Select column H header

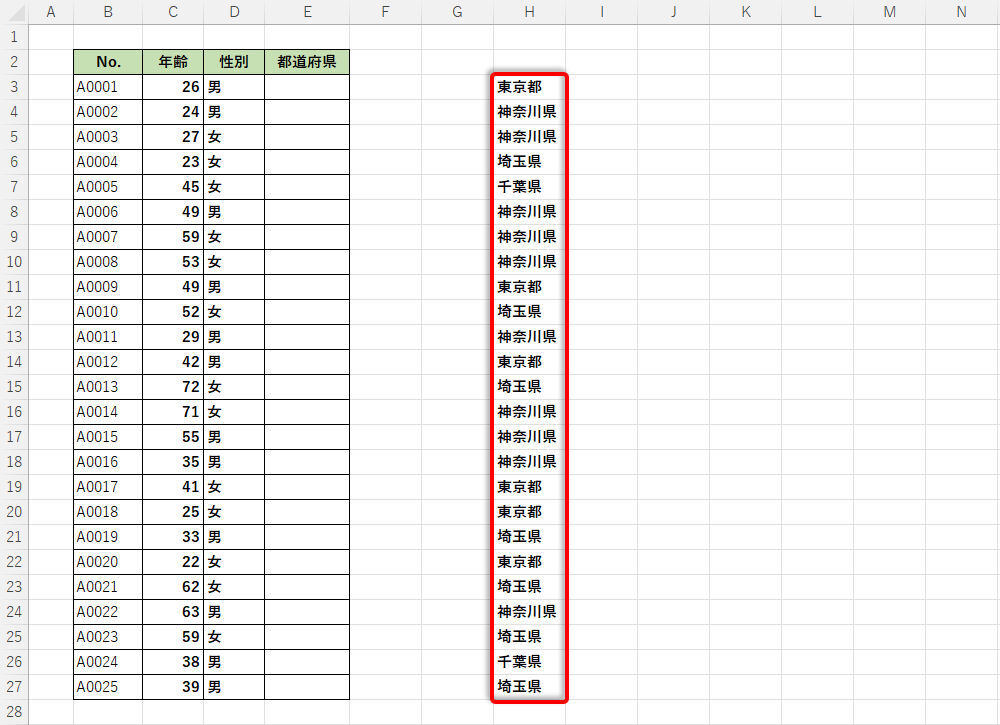(x=529, y=12)
